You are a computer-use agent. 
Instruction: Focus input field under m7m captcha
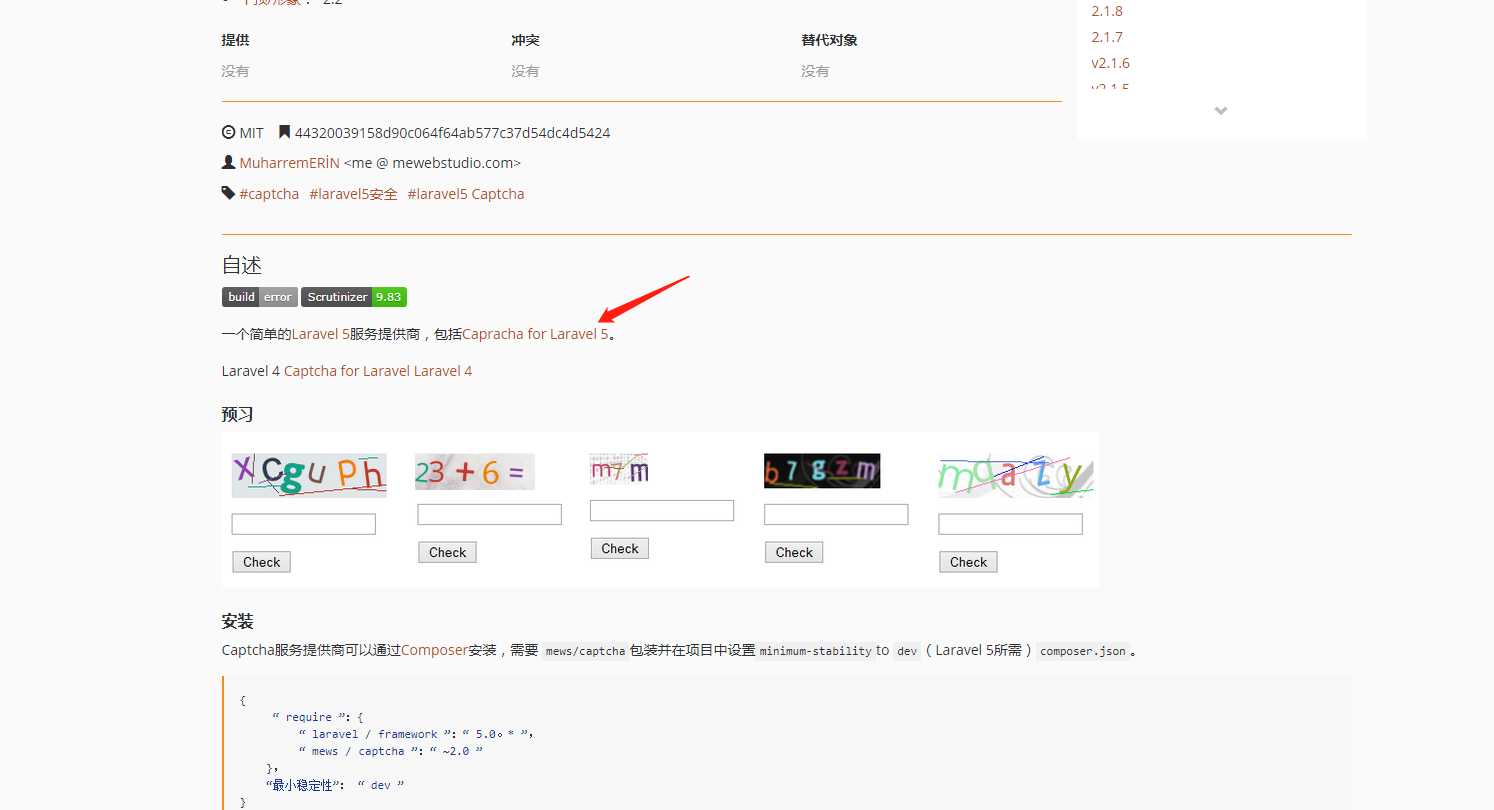point(662,510)
